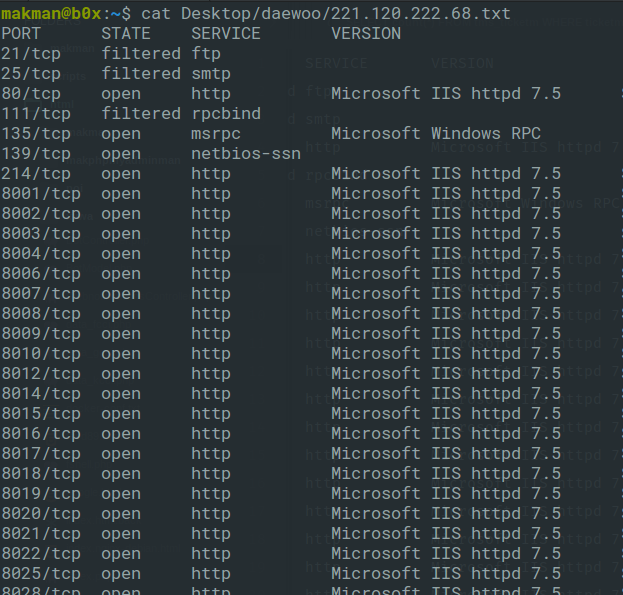Click the cat command in the prompt line
Screen dimensions: 623x595
click(x=156, y=13)
